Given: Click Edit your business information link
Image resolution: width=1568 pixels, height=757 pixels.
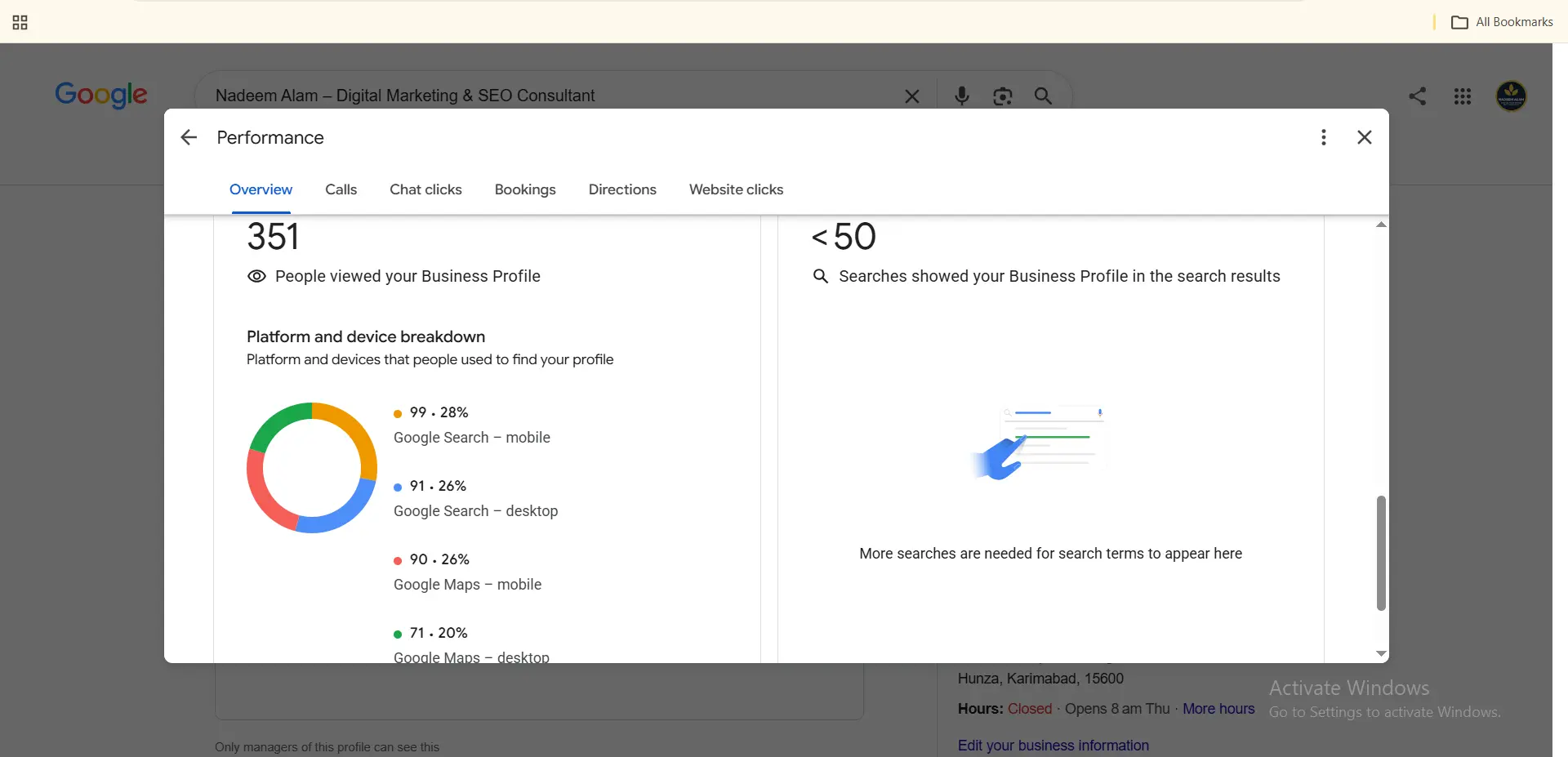Looking at the screenshot, I should pos(1053,746).
